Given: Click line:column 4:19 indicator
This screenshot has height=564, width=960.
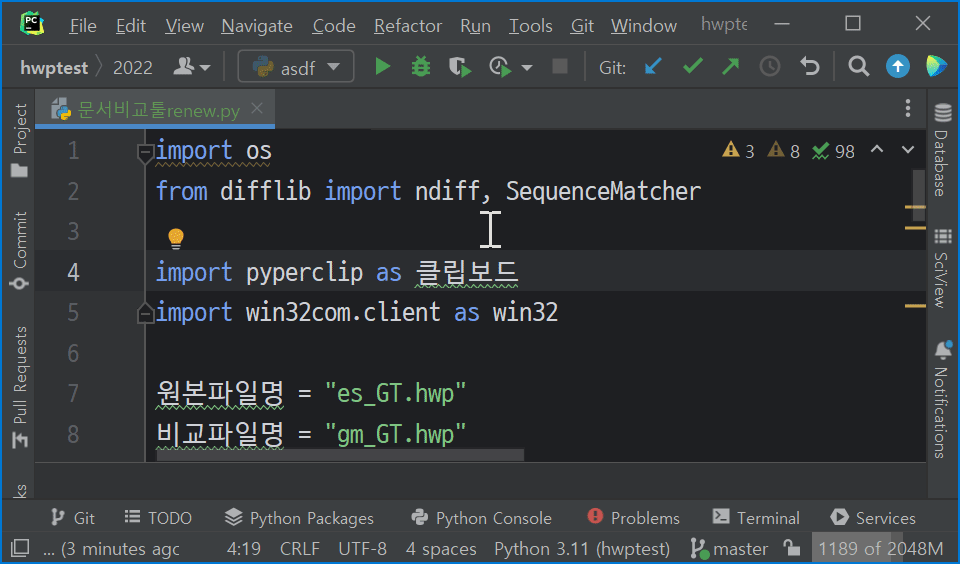Looking at the screenshot, I should [244, 549].
